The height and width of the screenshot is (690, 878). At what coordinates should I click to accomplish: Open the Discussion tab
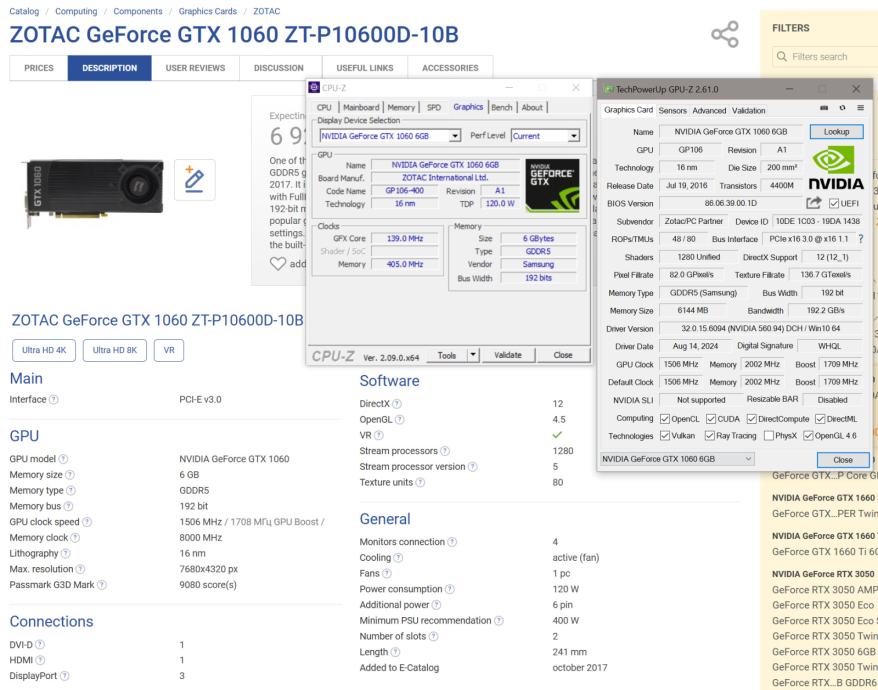coord(278,68)
